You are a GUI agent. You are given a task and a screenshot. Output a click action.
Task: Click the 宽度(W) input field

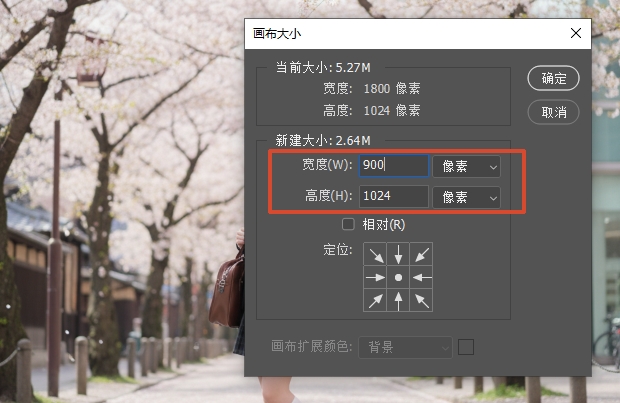tap(394, 165)
